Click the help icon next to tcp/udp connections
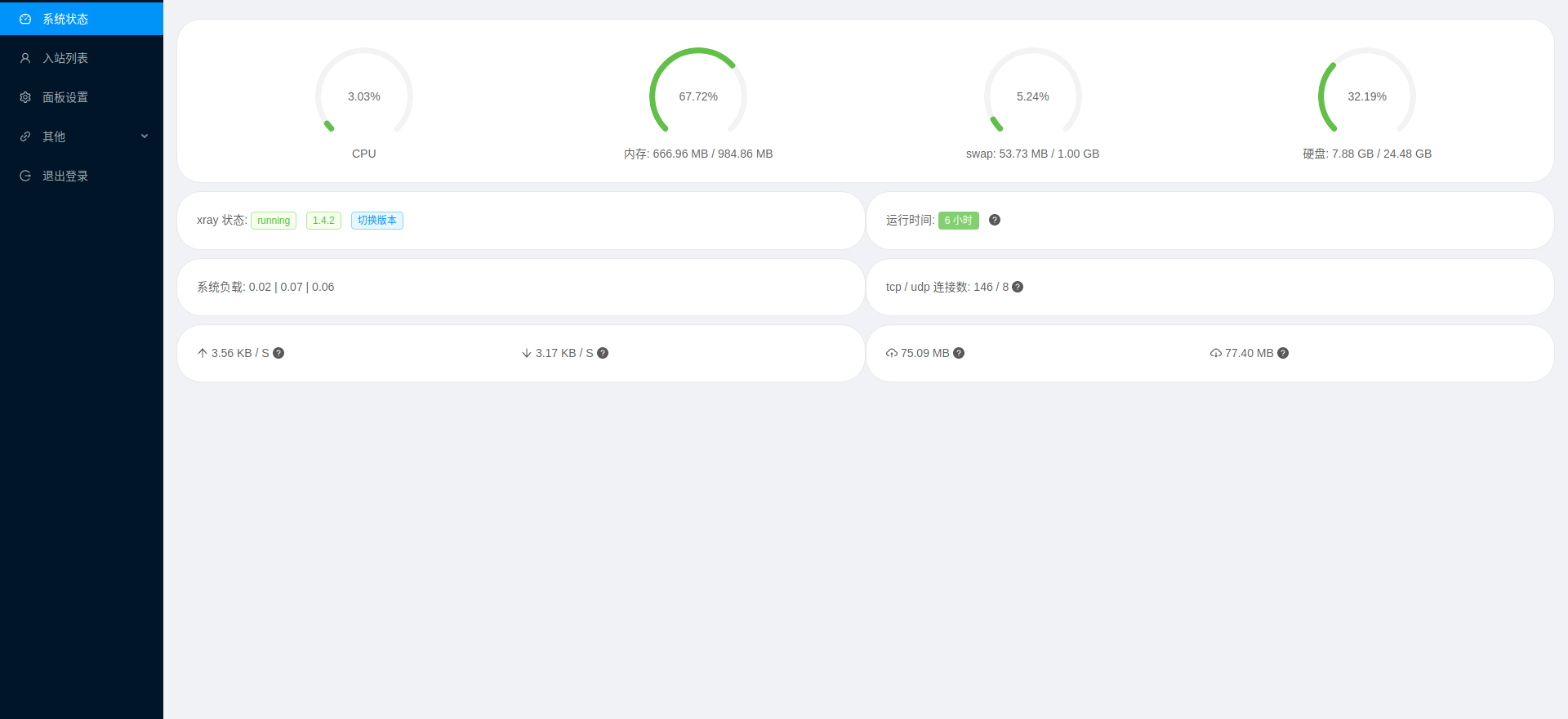The width and height of the screenshot is (1568, 719). point(1018,287)
